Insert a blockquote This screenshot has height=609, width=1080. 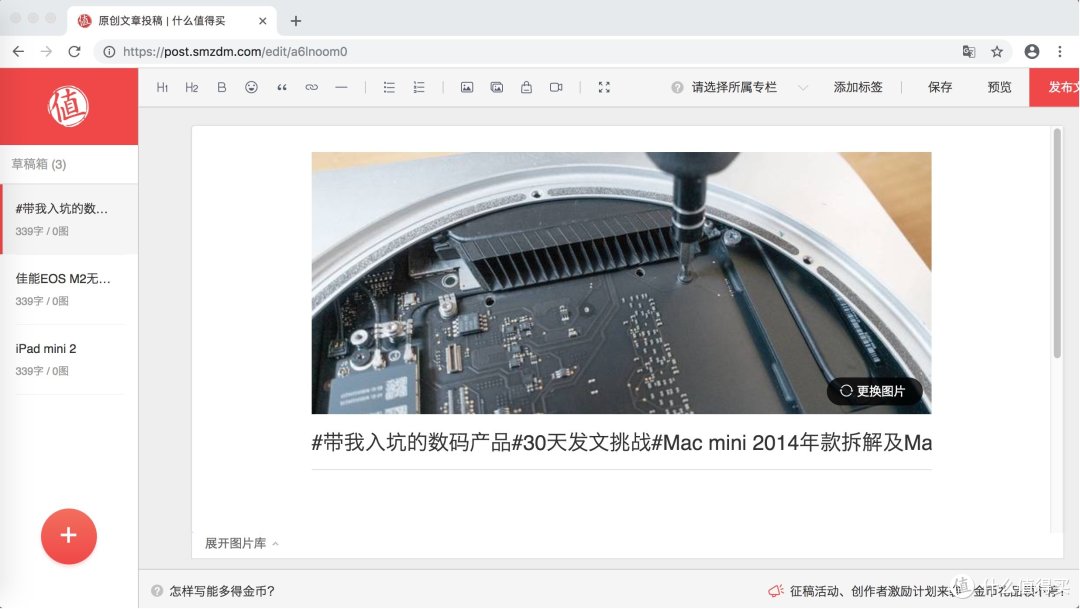pyautogui.click(x=282, y=87)
